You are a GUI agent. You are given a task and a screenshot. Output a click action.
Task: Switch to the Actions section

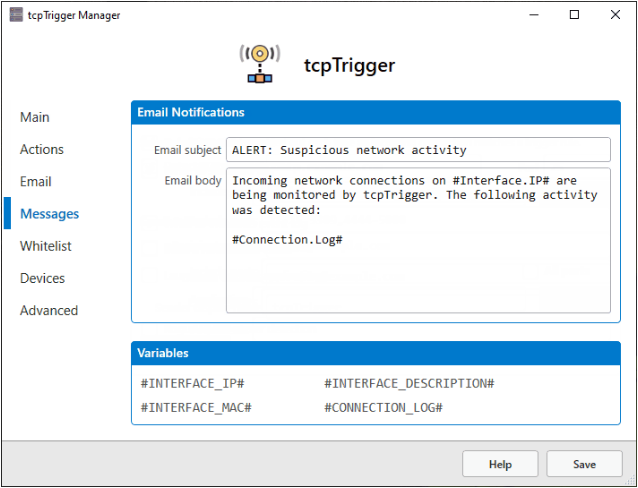(x=42, y=149)
